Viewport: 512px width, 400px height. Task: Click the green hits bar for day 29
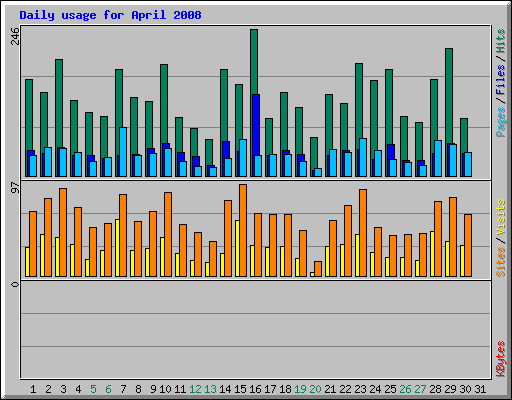(x=449, y=96)
